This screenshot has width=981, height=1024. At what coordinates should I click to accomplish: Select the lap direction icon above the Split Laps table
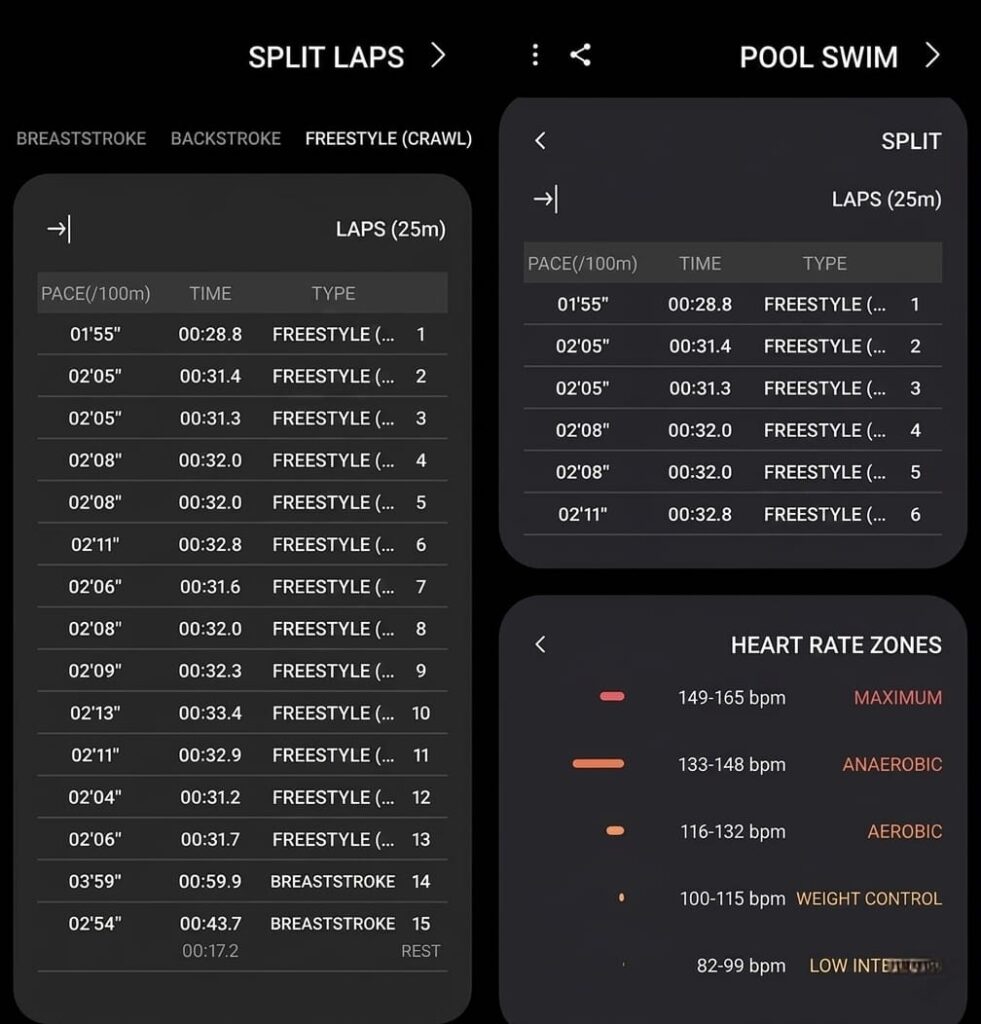pos(59,229)
